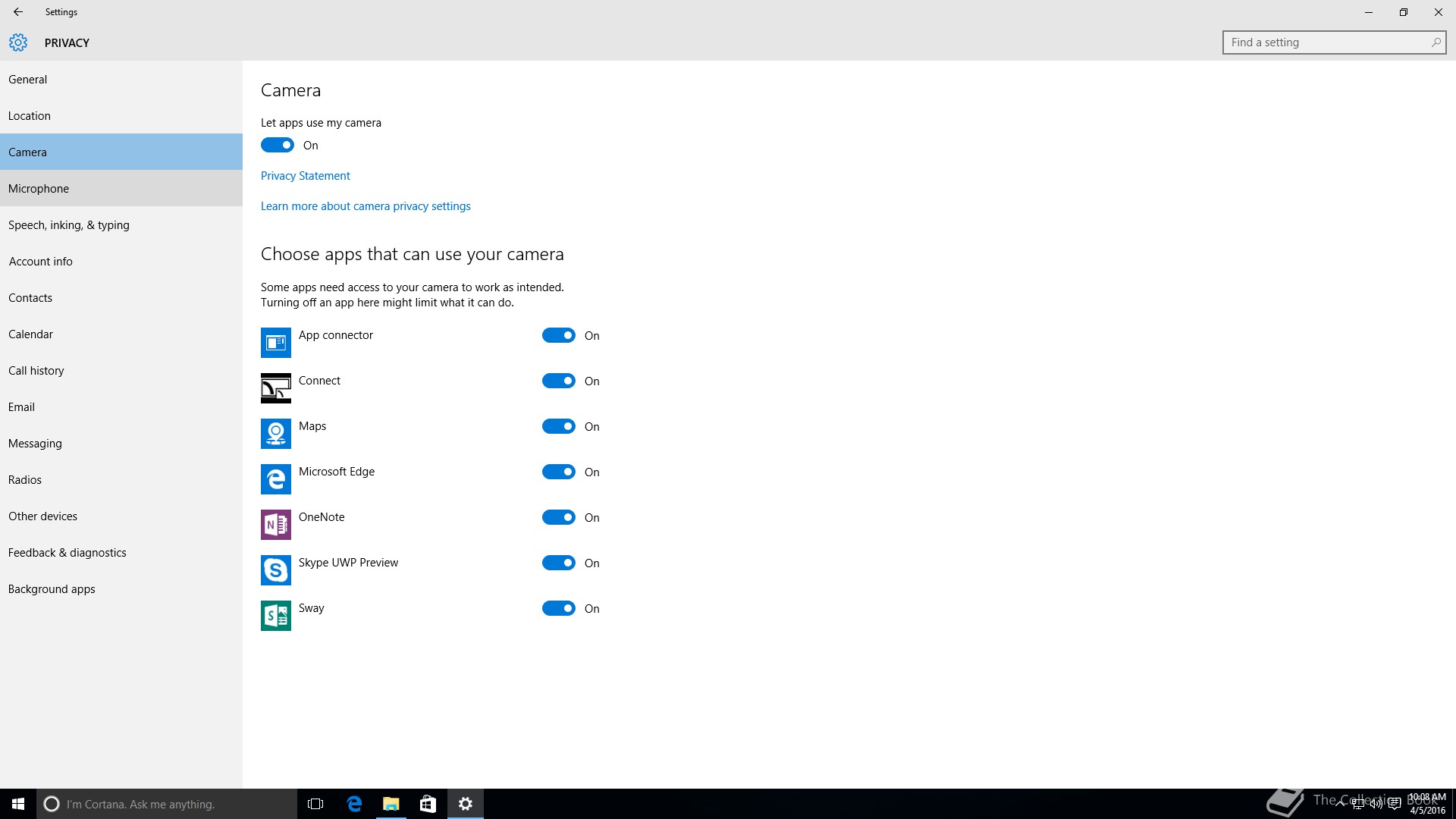Click the Skype UWP Preview label
Screen dimensions: 1456x819
coord(348,562)
